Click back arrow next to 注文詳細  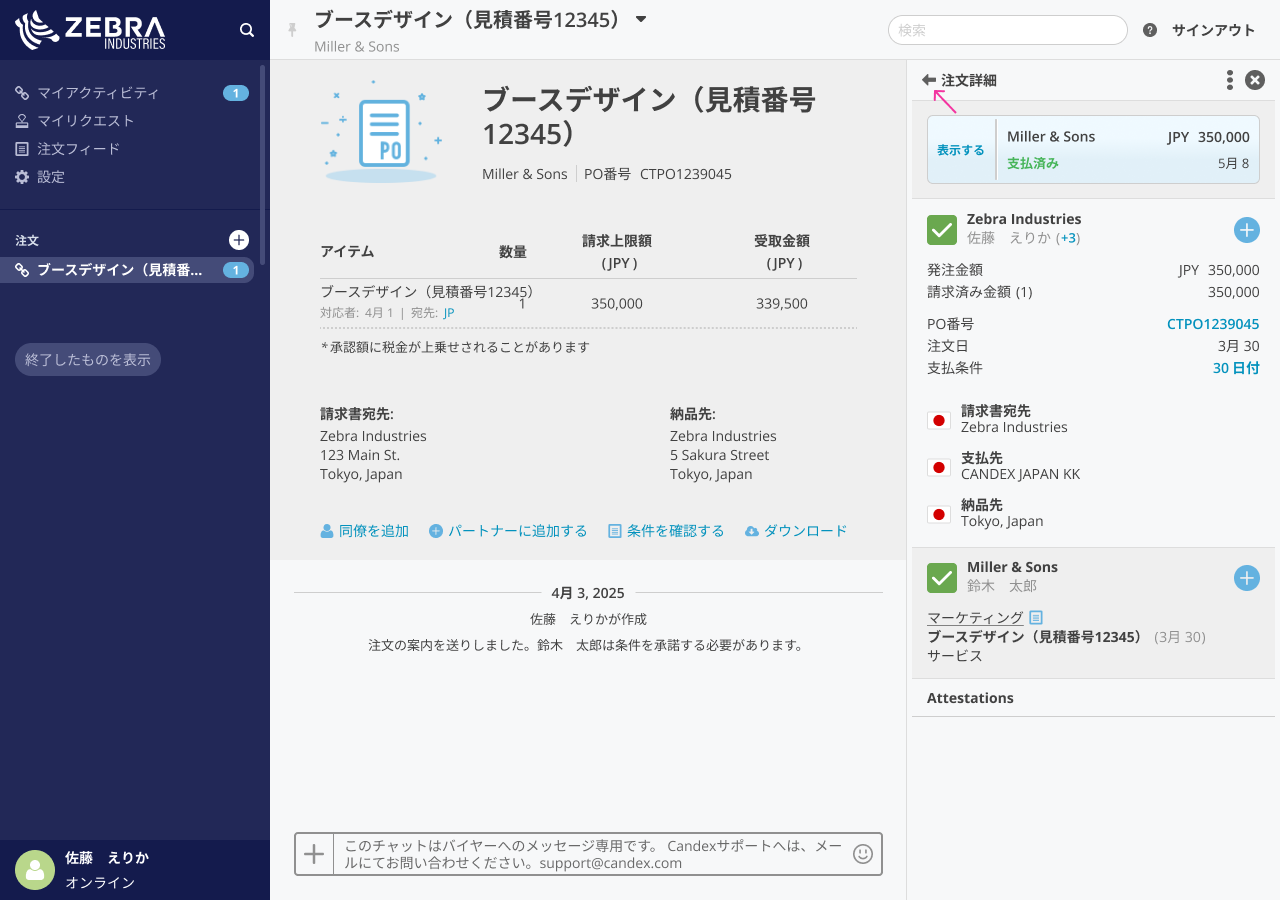929,80
